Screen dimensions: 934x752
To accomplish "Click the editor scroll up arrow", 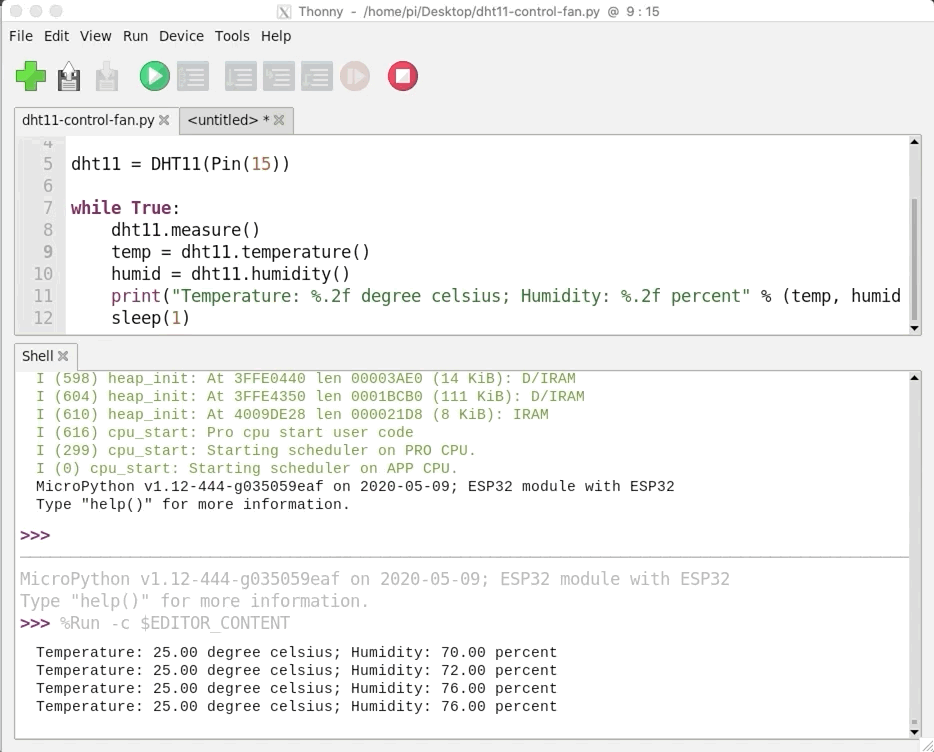I will tap(914, 142).
